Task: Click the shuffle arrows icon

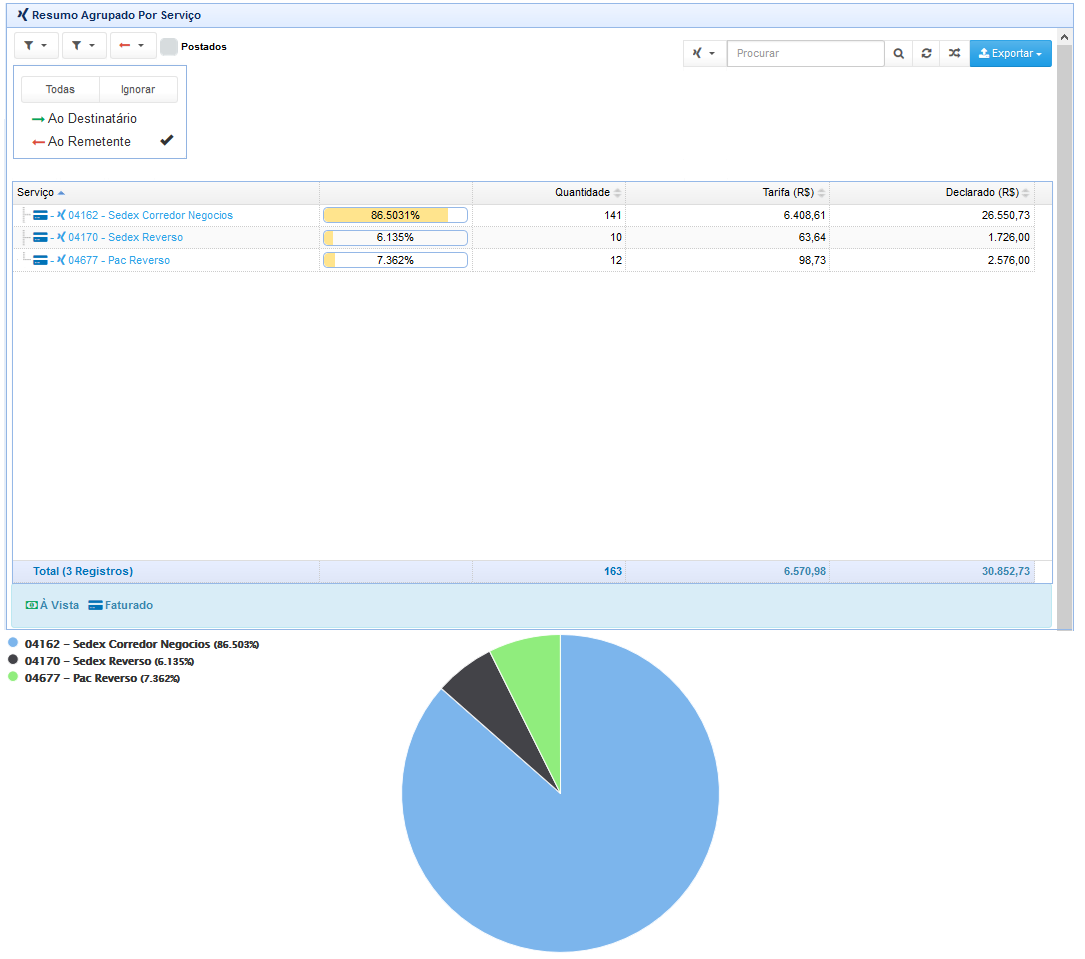Action: click(954, 53)
